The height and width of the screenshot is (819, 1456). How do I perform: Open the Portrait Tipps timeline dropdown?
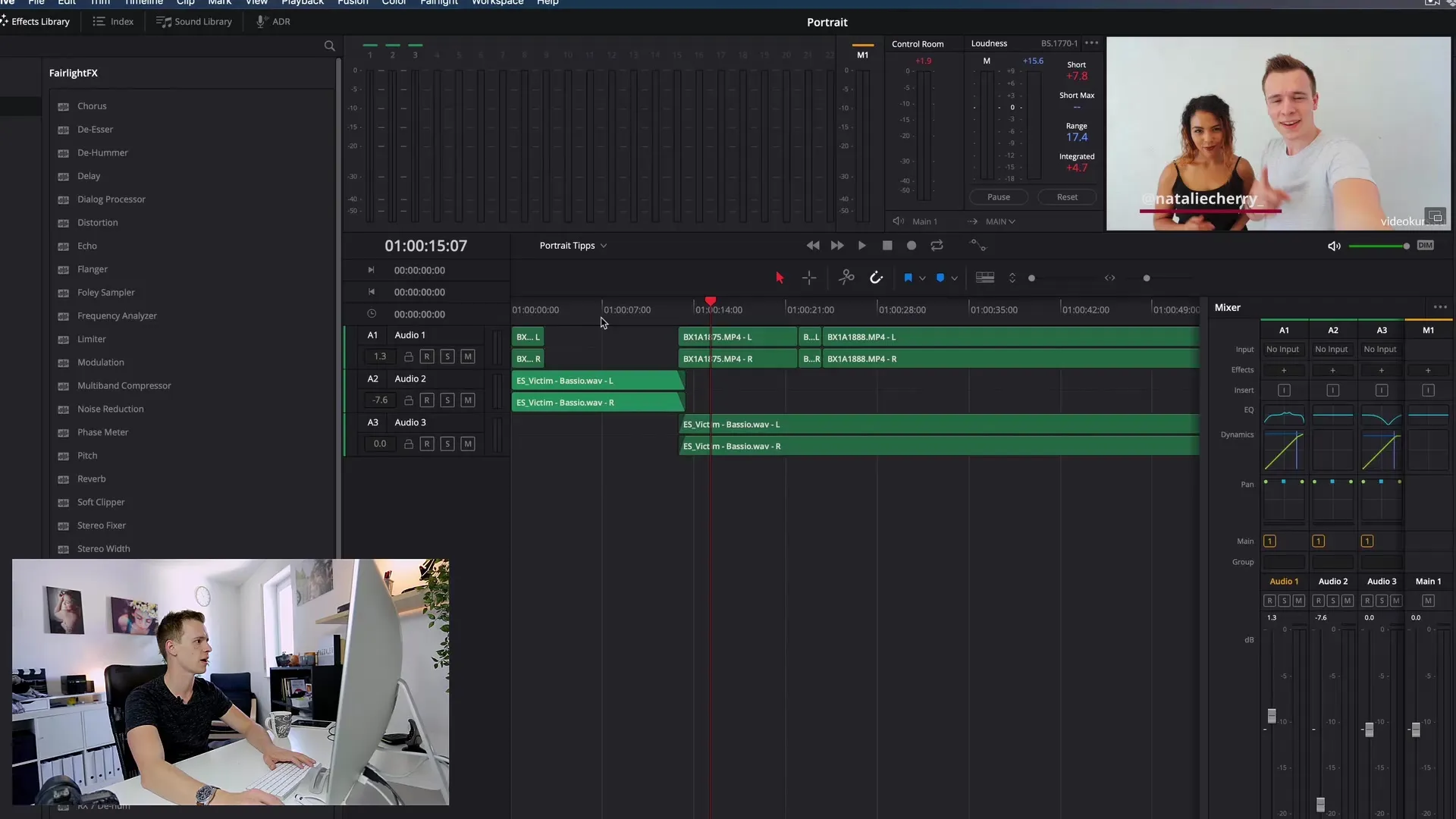[573, 246]
